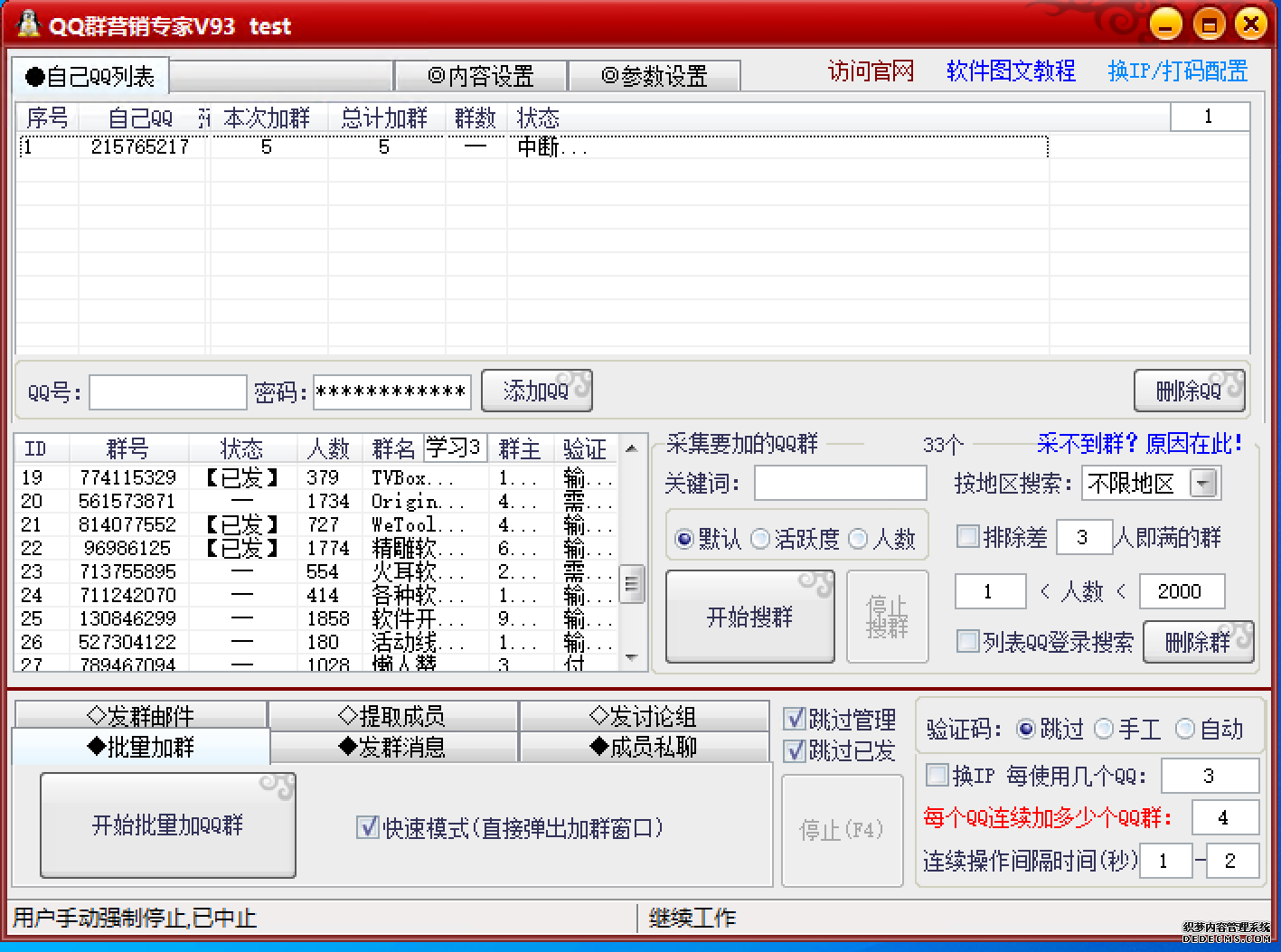Set 验证码 mode to 手工
This screenshot has height=952, width=1281.
click(x=1104, y=729)
